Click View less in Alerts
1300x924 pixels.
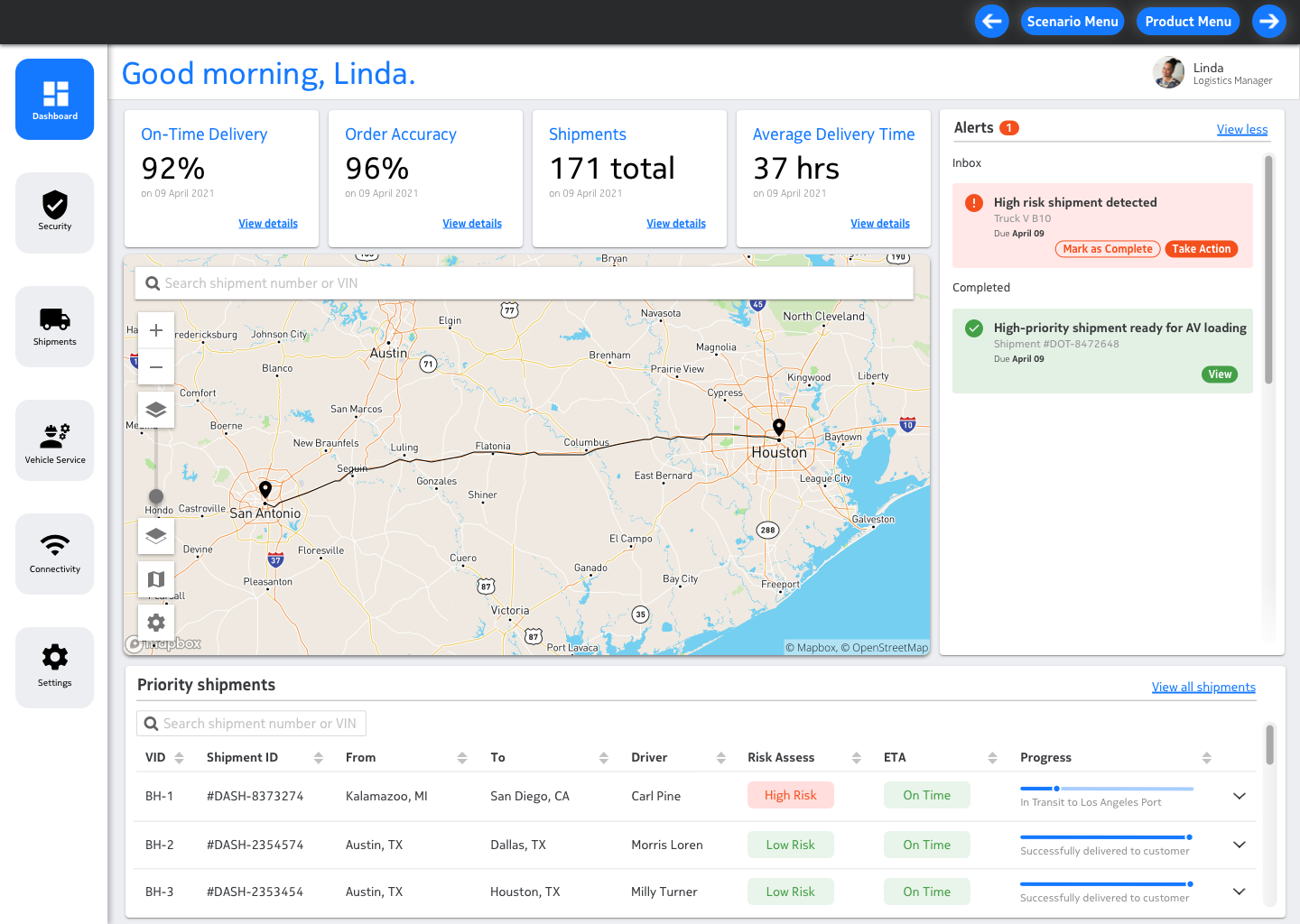click(1242, 129)
